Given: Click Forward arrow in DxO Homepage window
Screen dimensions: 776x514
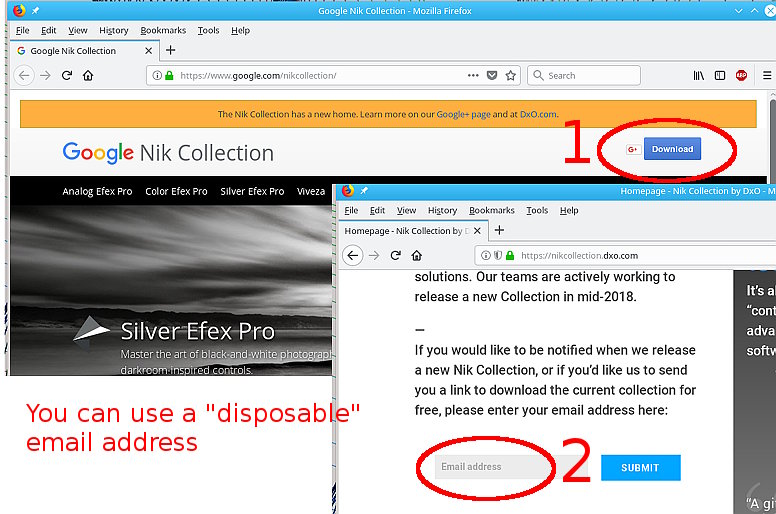Looking at the screenshot, I should (374, 256).
